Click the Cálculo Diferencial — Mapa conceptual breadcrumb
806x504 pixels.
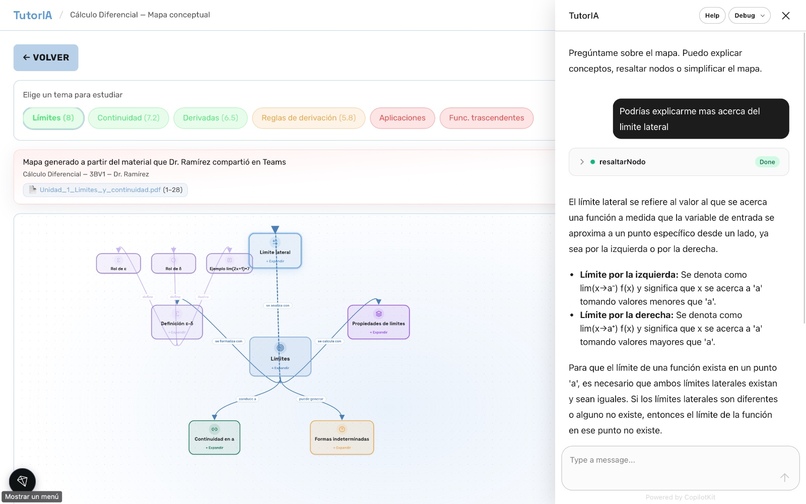pos(140,15)
